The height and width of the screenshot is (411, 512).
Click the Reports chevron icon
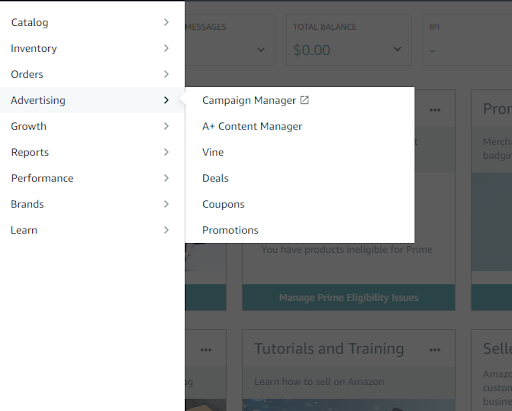coord(166,152)
